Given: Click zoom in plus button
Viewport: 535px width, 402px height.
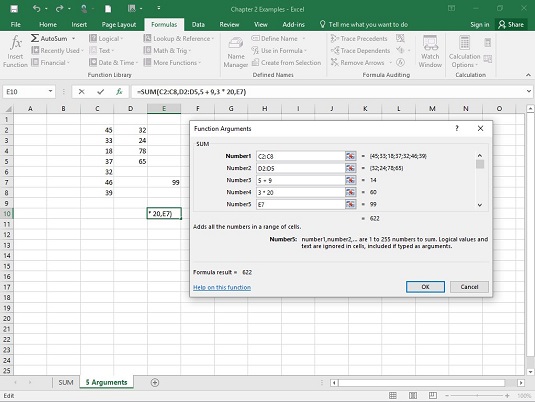Looking at the screenshot, I should coord(507,396).
